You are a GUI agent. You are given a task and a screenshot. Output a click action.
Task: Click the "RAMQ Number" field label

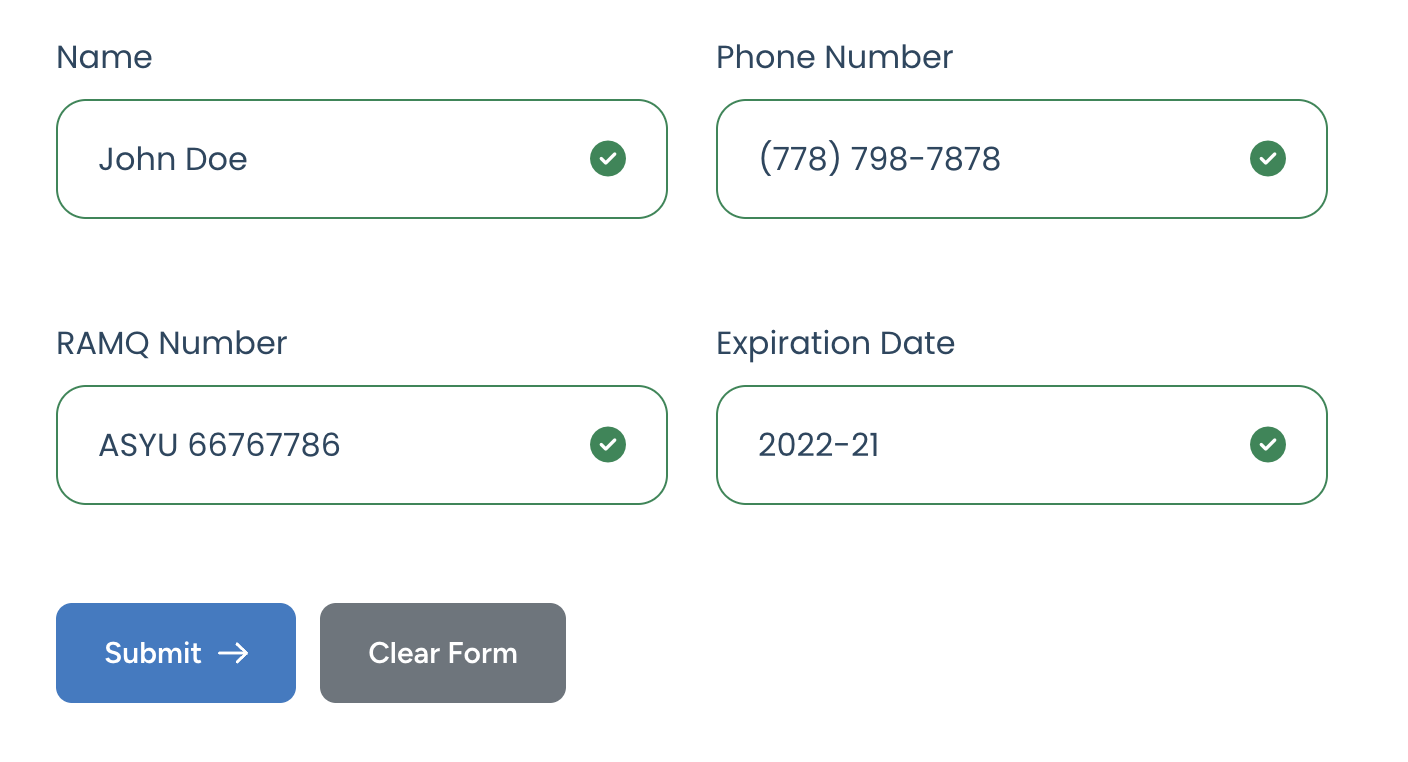click(x=171, y=343)
